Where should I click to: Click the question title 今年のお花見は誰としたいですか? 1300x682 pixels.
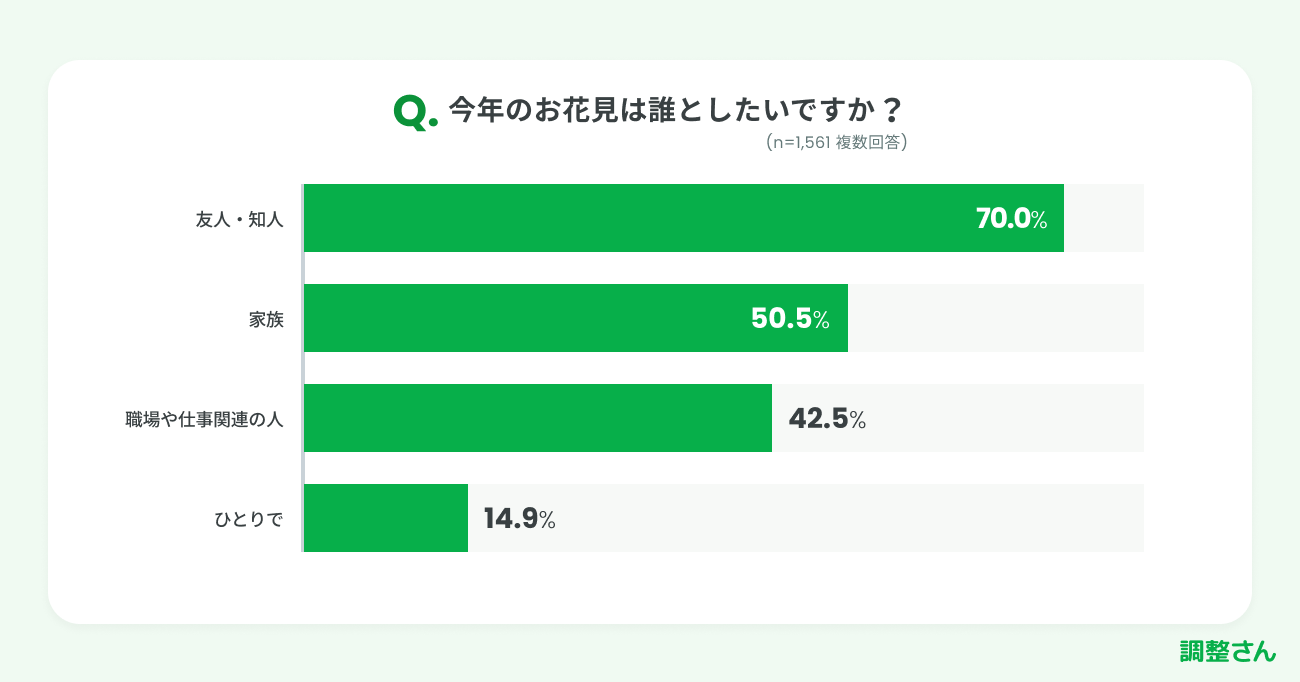point(675,109)
